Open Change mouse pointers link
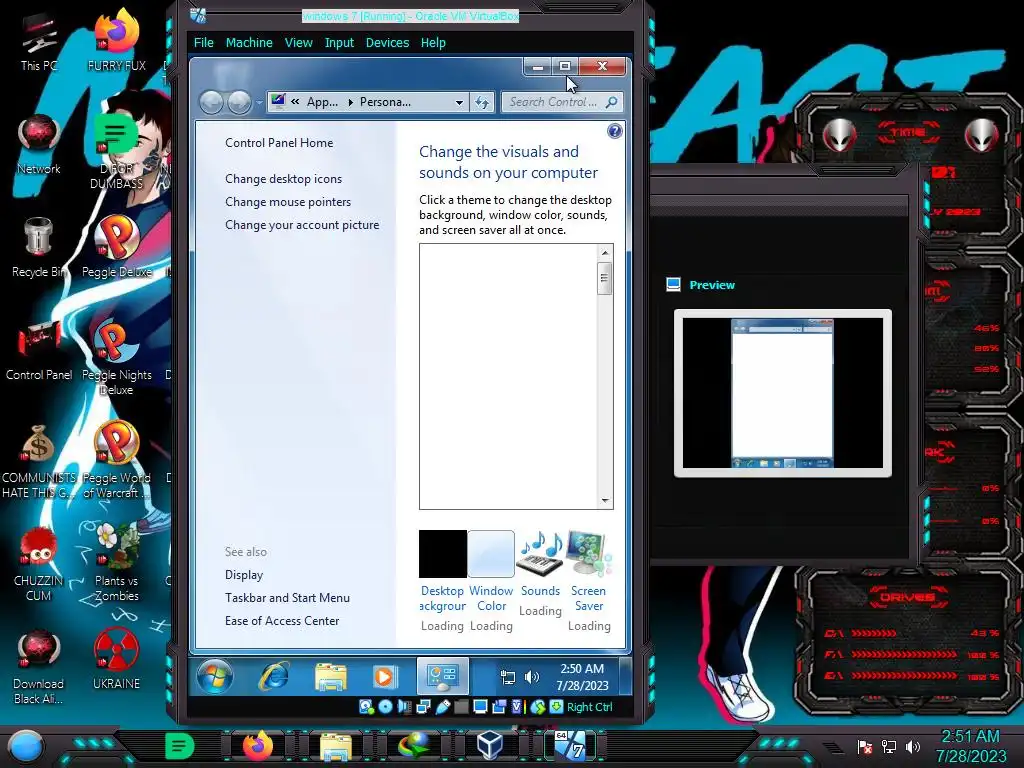1024x768 pixels. point(288,202)
